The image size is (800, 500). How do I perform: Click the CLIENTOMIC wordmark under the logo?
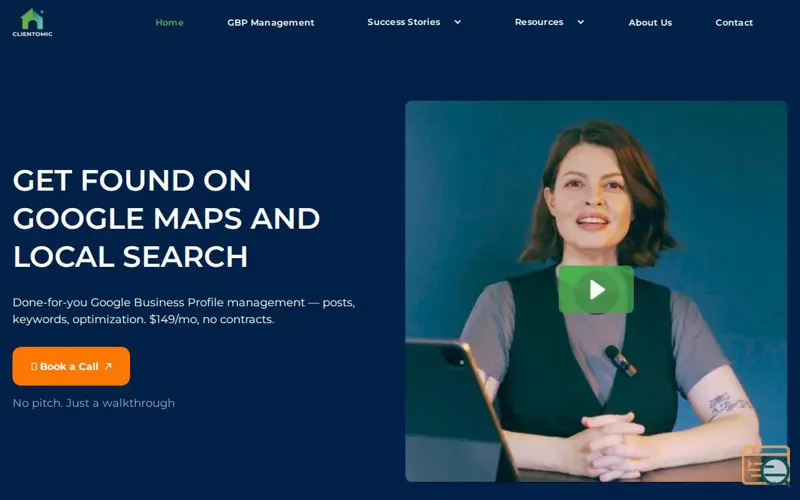pyautogui.click(x=32, y=34)
